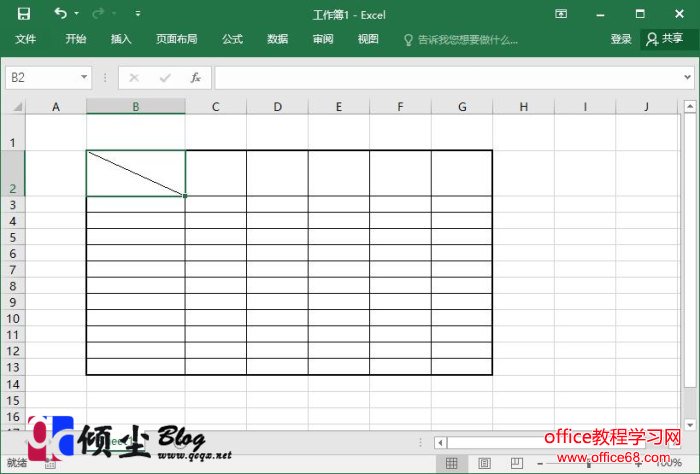Select row 15 header
Image resolution: width=700 pixels, height=474 pixels.
coord(13,400)
